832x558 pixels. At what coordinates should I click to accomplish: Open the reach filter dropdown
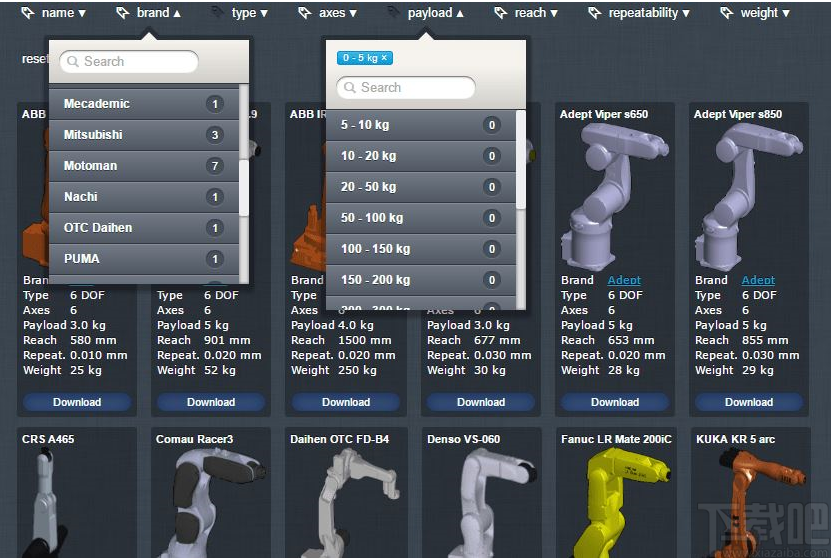coord(536,13)
